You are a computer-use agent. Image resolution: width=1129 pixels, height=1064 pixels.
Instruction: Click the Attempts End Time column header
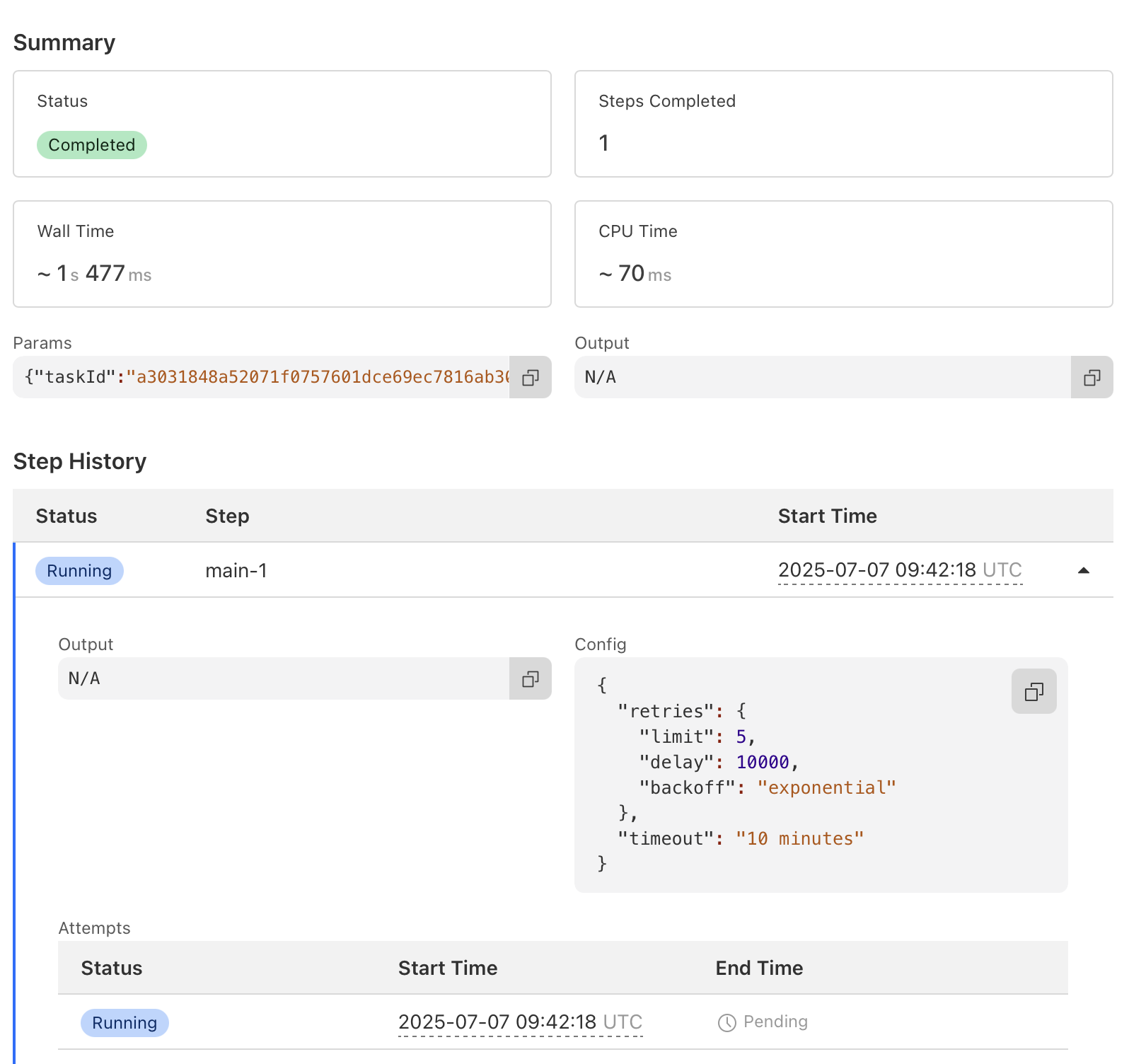tap(759, 968)
